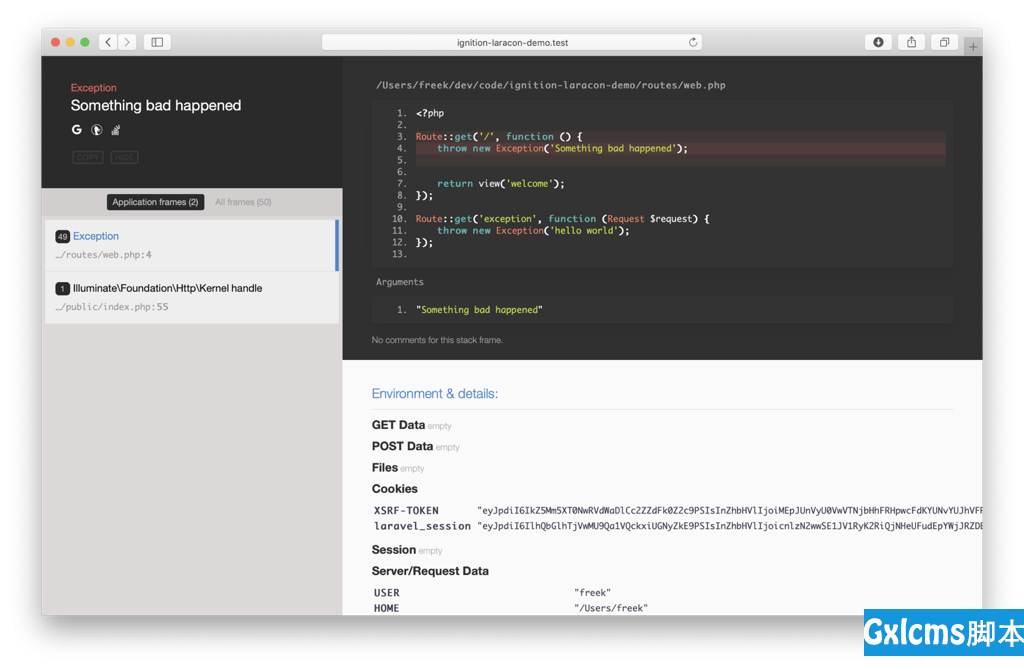The width and height of the screenshot is (1024, 670).
Task: Show all tabs overview
Action: pos(943,42)
